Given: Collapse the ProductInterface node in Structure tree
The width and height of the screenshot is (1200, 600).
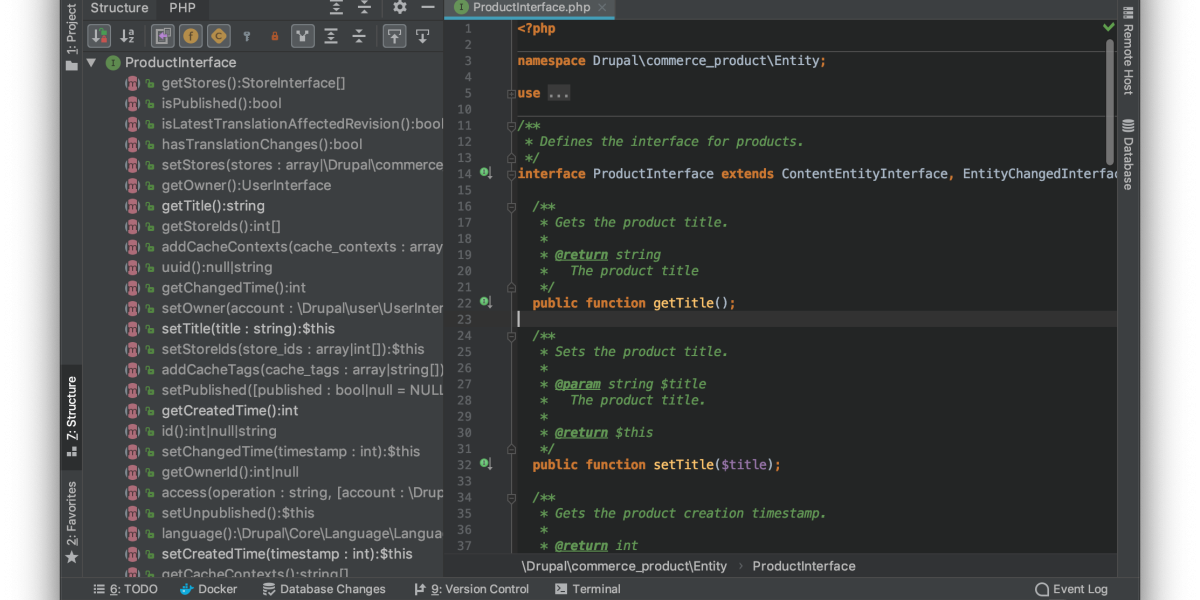Looking at the screenshot, I should (x=91, y=61).
